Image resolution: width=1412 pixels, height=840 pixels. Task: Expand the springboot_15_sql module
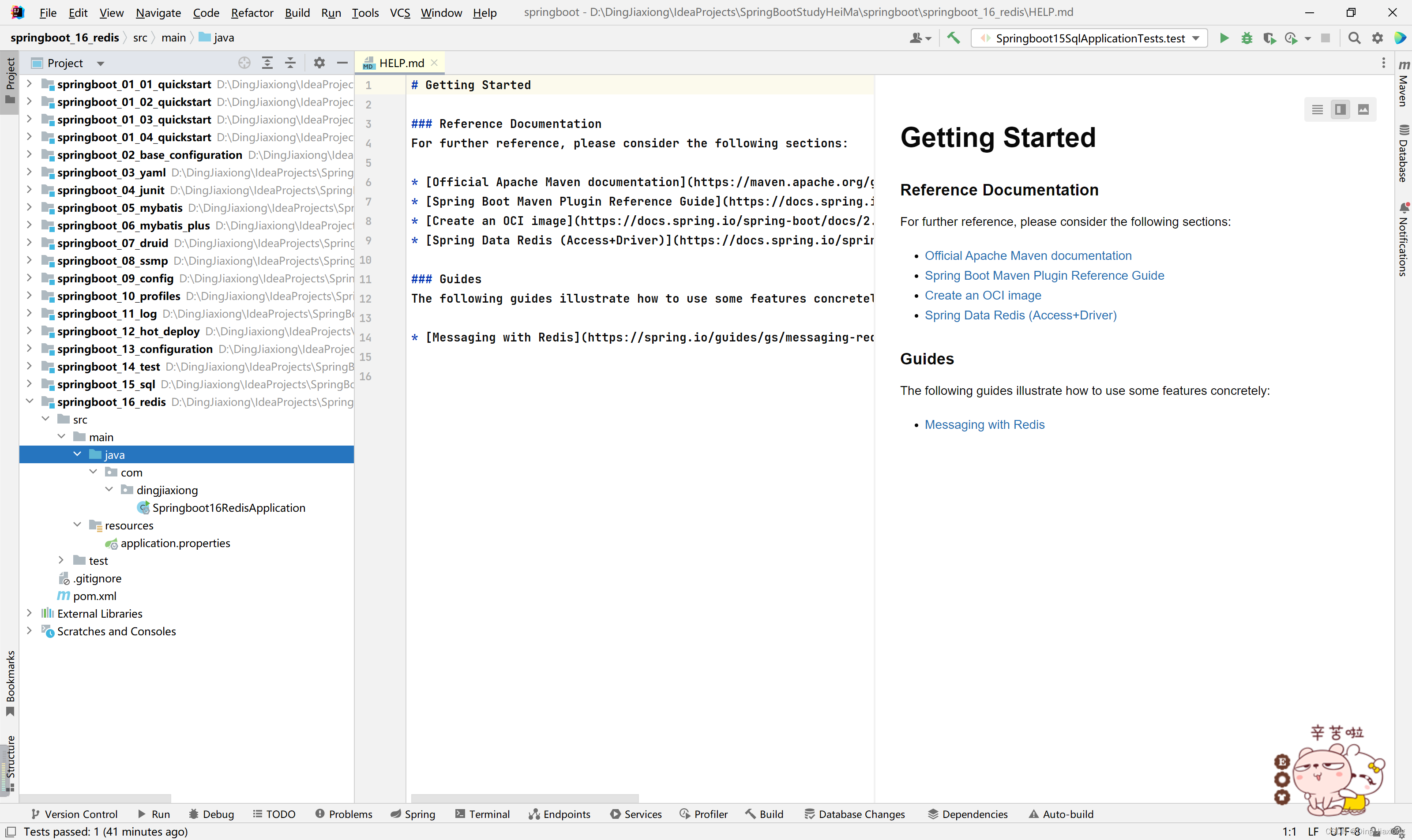click(x=30, y=384)
